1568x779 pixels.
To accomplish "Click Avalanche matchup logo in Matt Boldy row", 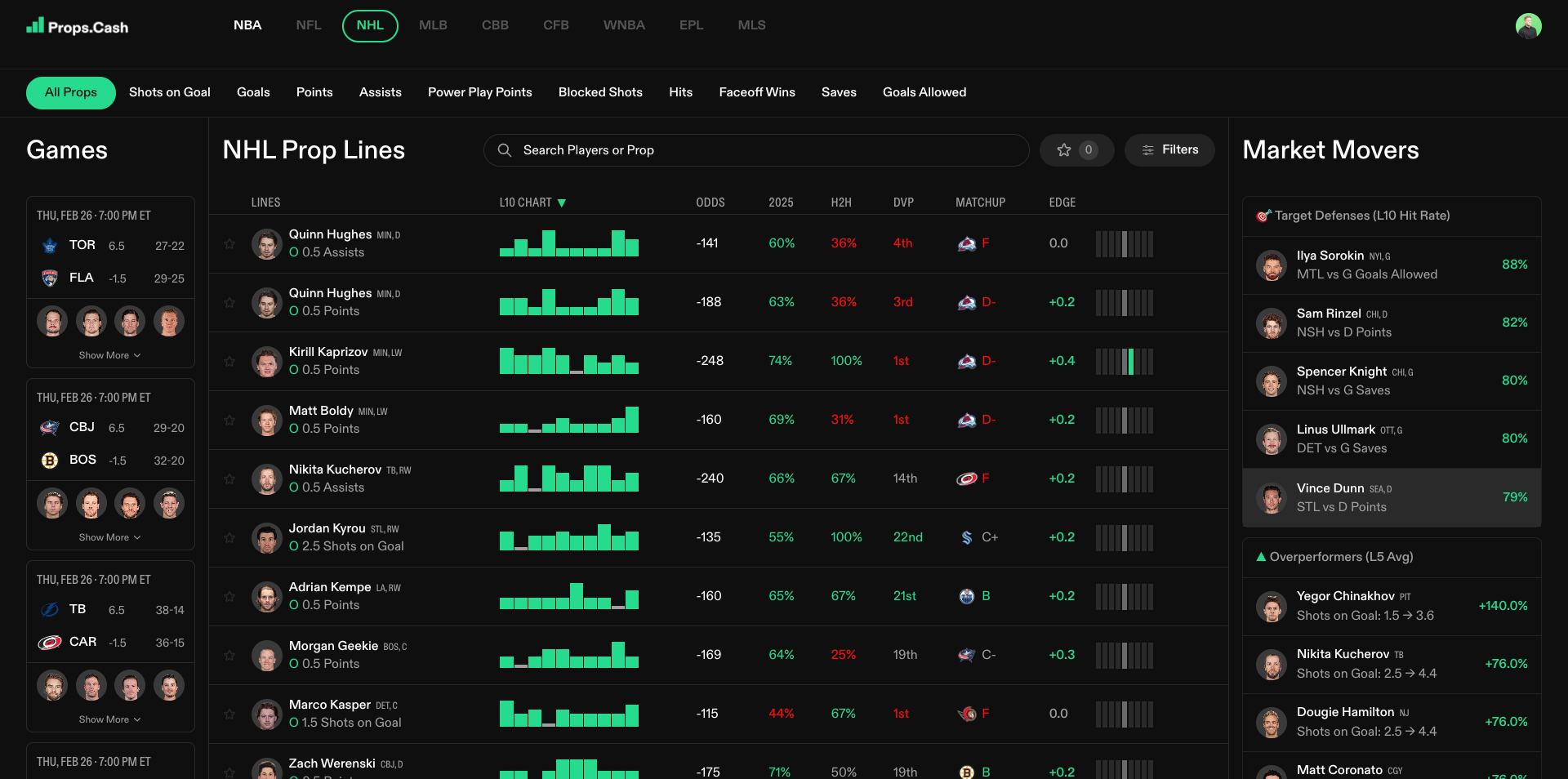I will (x=967, y=420).
